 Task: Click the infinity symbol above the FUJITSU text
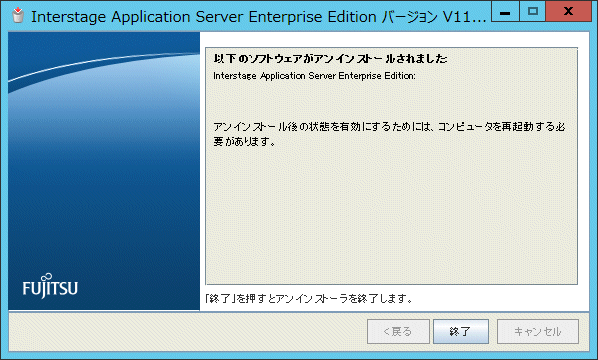(47, 276)
